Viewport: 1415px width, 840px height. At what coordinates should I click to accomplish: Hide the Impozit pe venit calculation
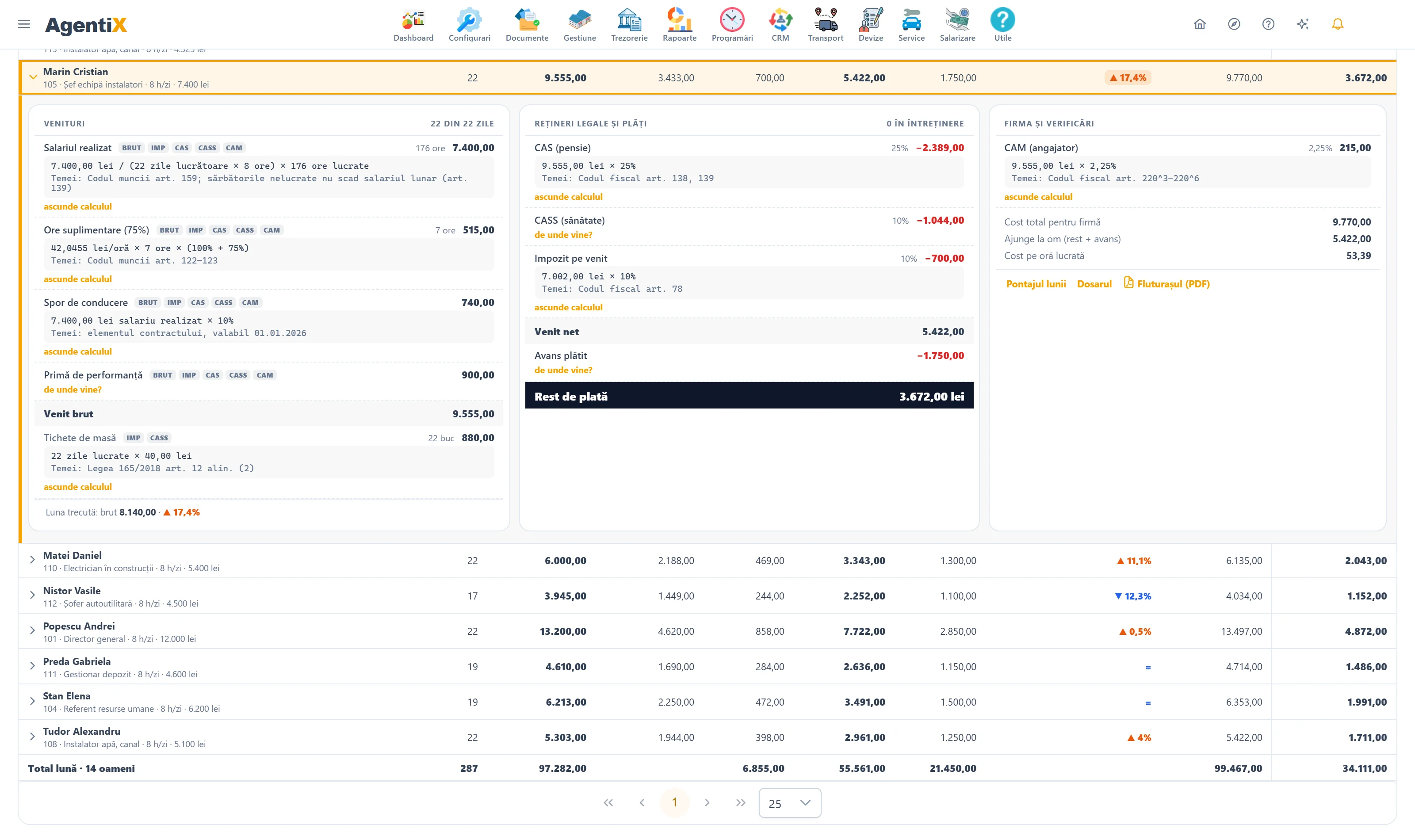[x=568, y=307]
